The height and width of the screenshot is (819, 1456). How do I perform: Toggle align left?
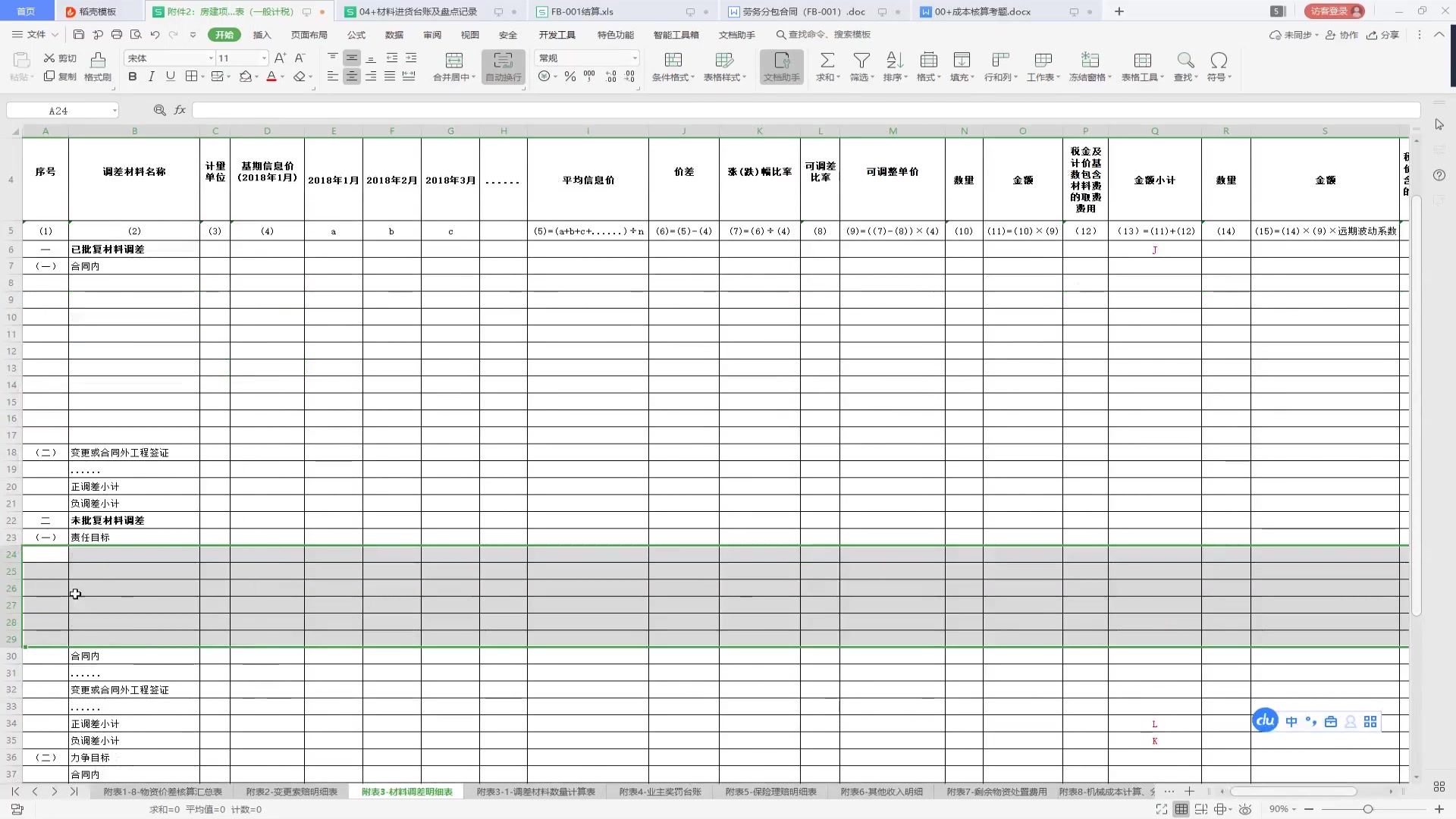[x=333, y=77]
